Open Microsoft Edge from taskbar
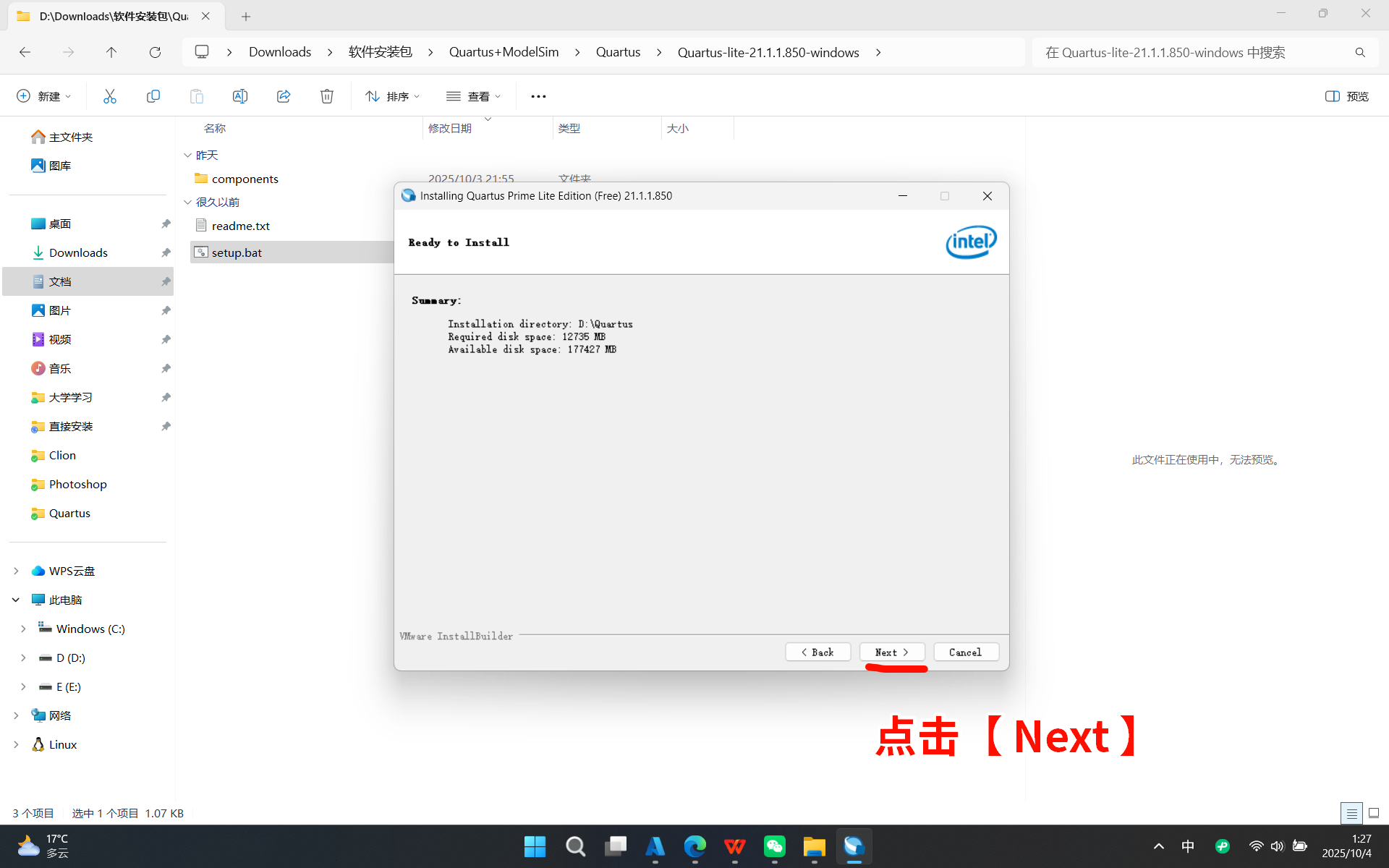This screenshot has width=1389, height=868. [695, 846]
